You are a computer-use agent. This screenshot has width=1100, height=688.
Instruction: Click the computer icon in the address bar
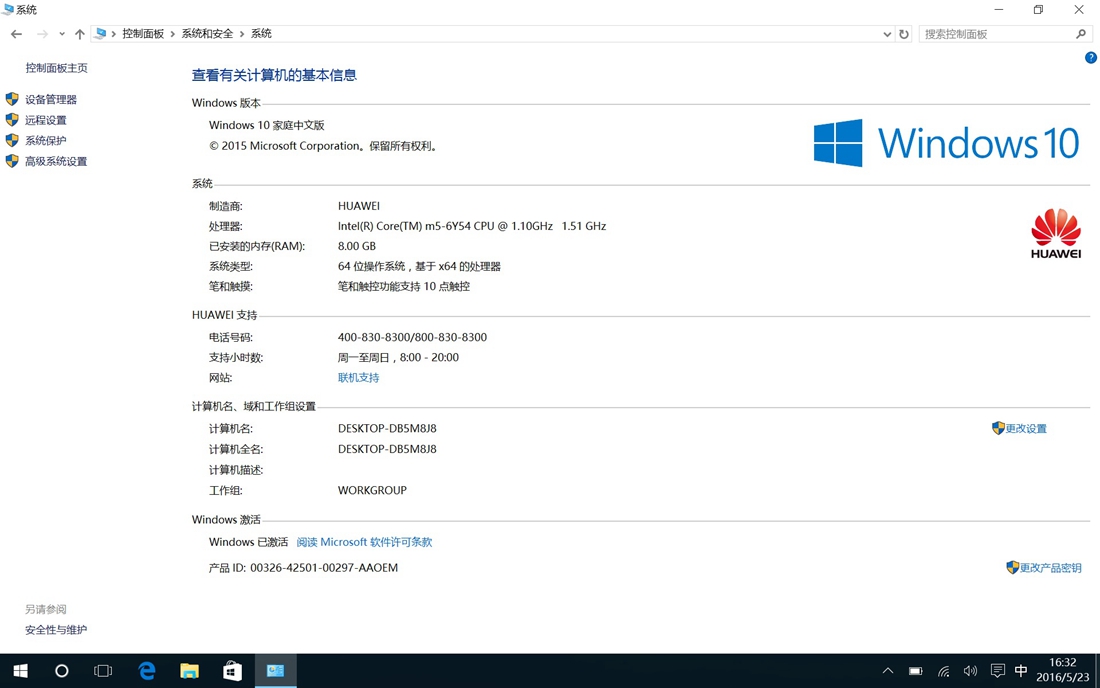[101, 33]
